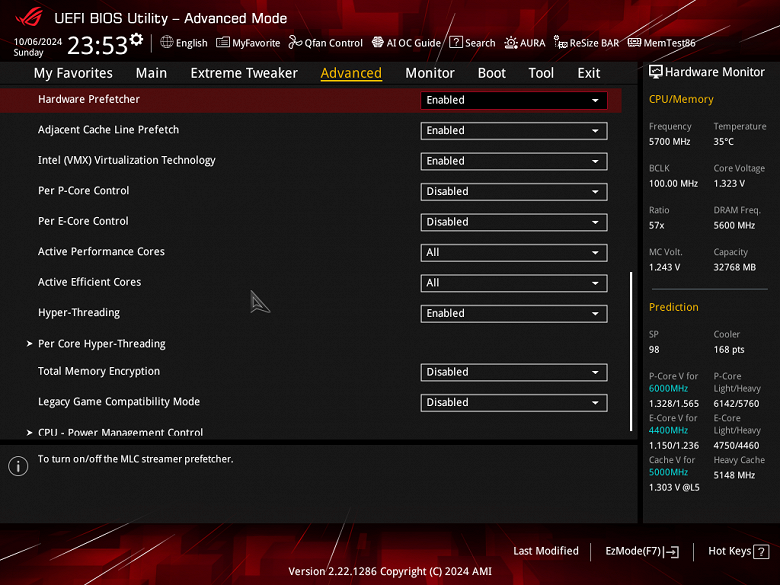Image resolution: width=780 pixels, height=585 pixels.
Task: Click the 10/06/2024 date text
Action: (38, 42)
